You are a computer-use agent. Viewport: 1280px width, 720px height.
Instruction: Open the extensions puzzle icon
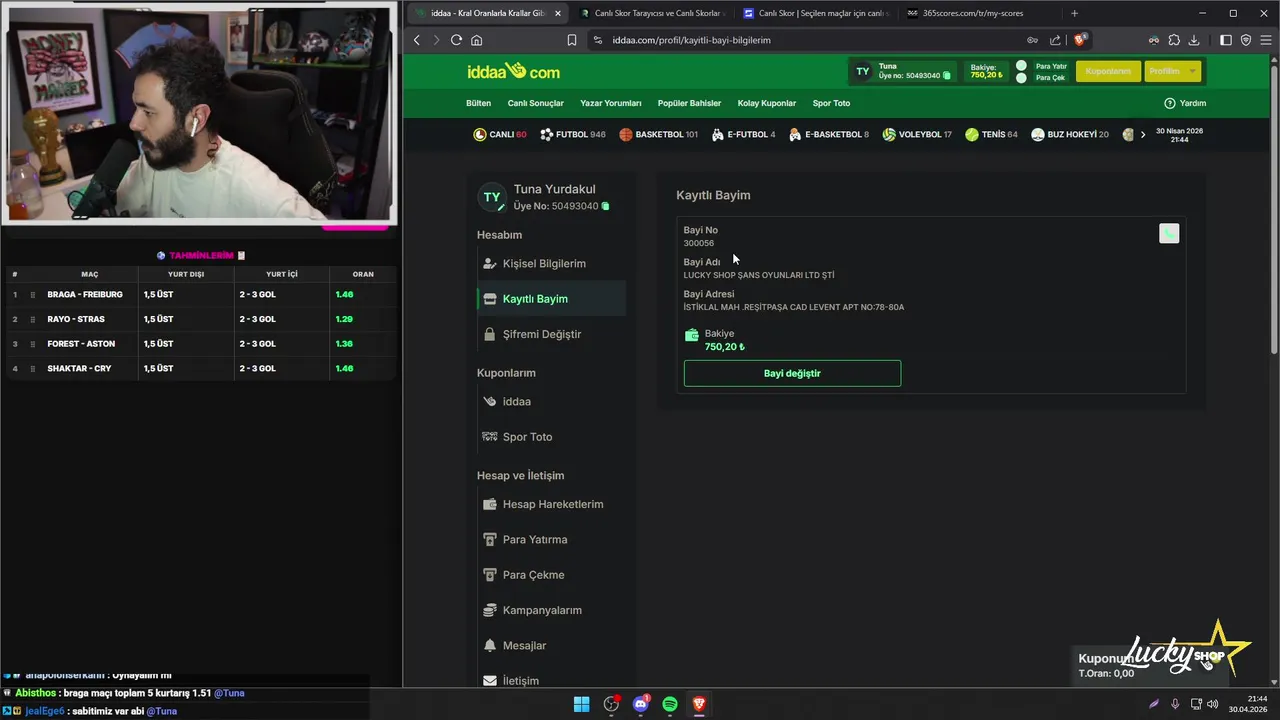[1174, 40]
